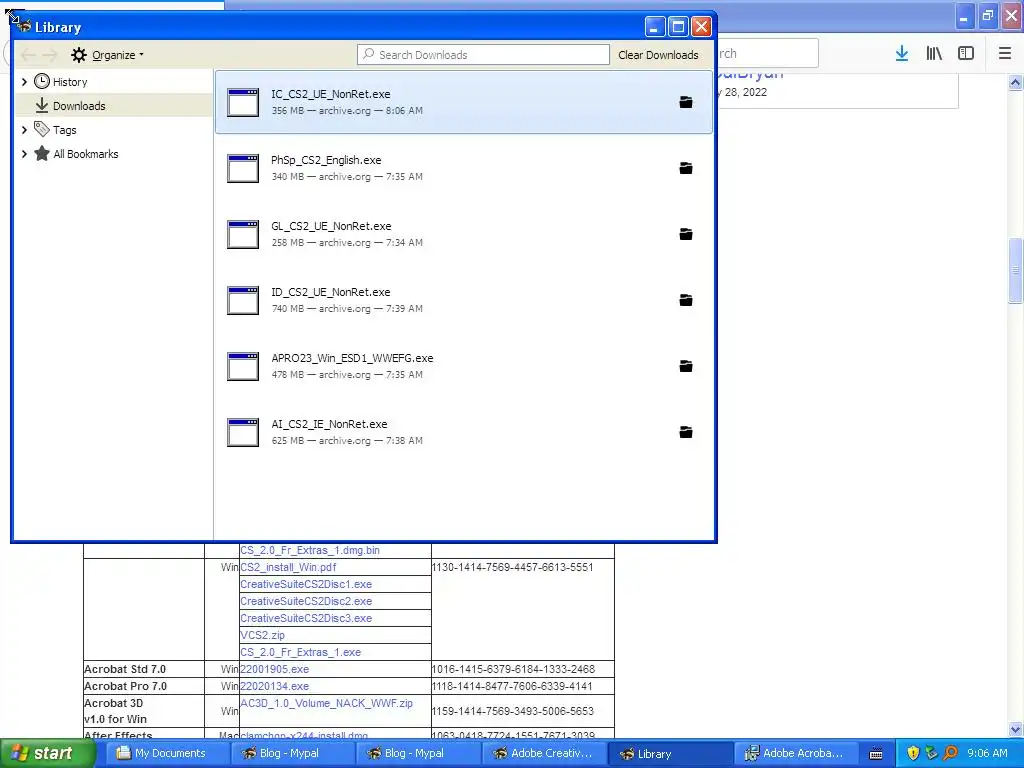
Task: Open containing folder for APRO23_Win_ESD1_WWEFG.exe
Action: pyautogui.click(x=686, y=366)
